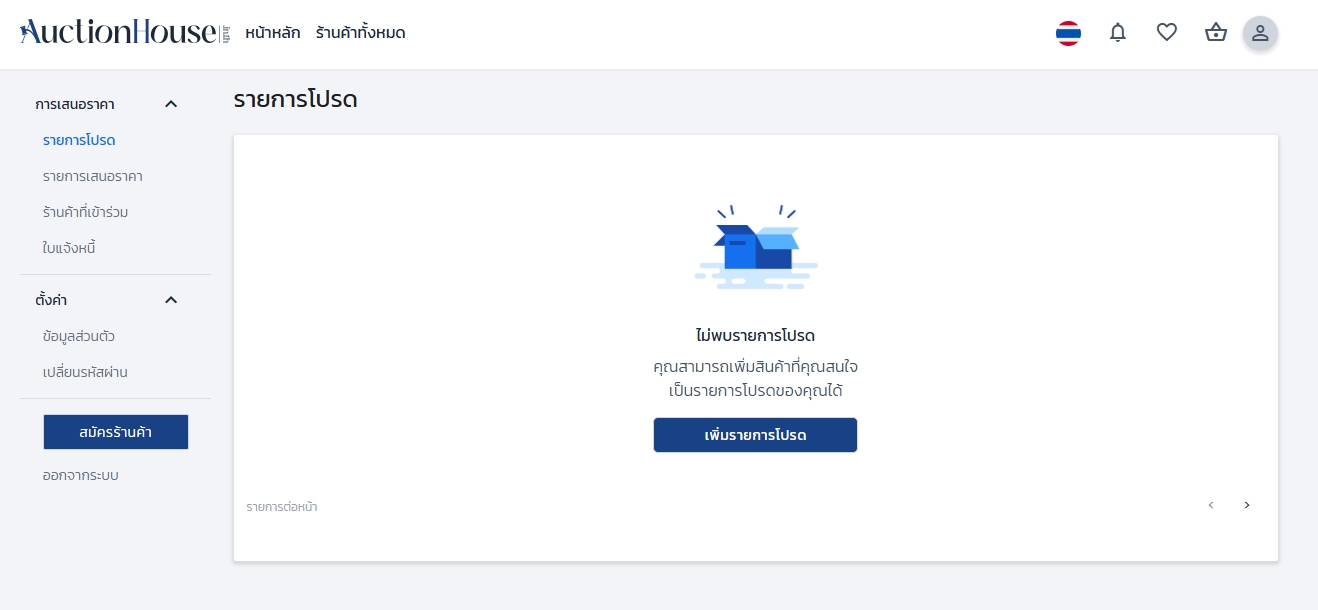The width and height of the screenshot is (1318, 610).
Task: Switch to the หน้าหลัก menu item
Action: (270, 33)
